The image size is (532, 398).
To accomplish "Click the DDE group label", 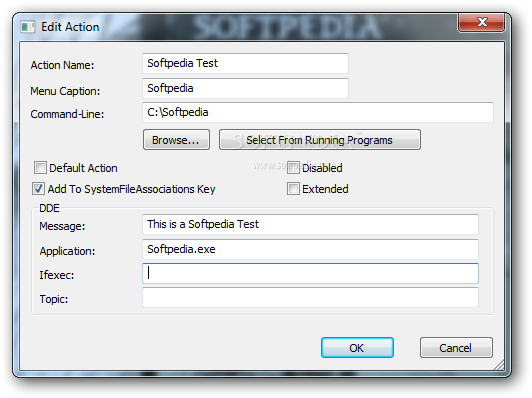I will [49, 208].
